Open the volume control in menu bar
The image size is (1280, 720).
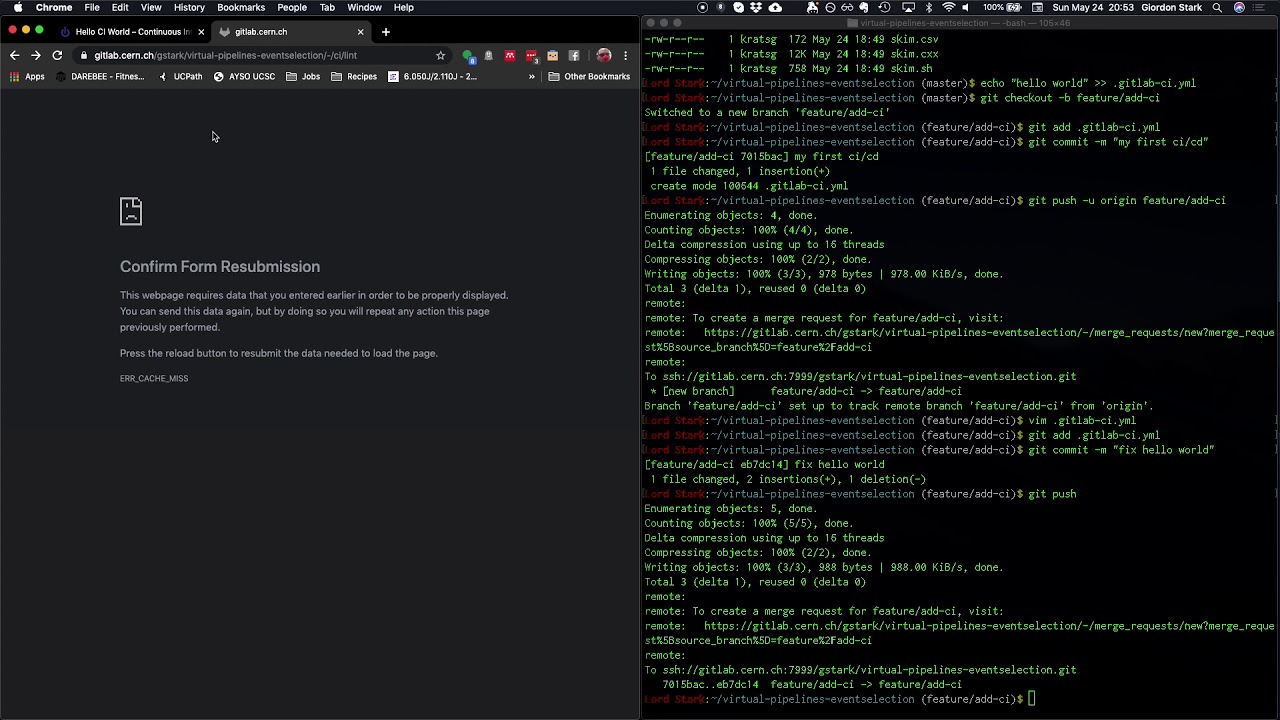[x=965, y=7]
